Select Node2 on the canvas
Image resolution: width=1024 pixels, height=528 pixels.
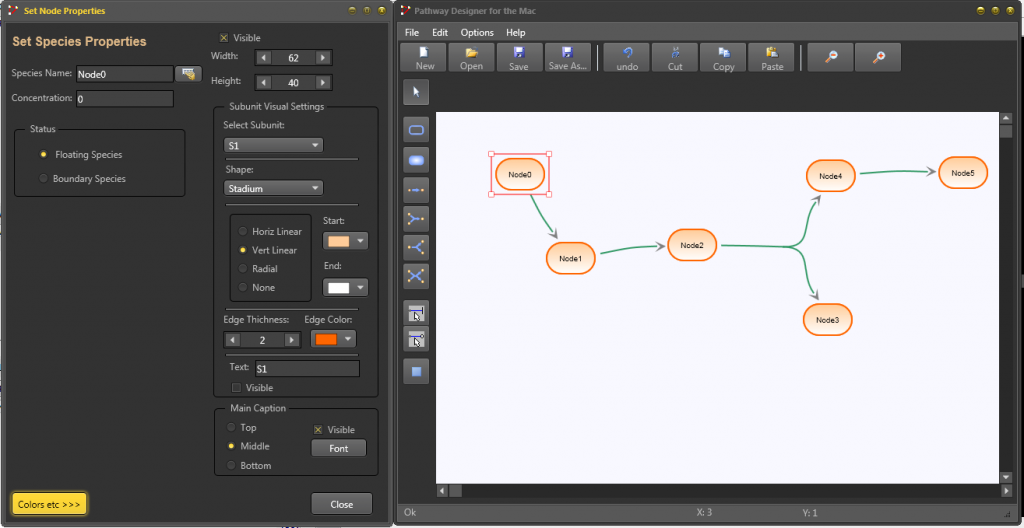(x=692, y=245)
